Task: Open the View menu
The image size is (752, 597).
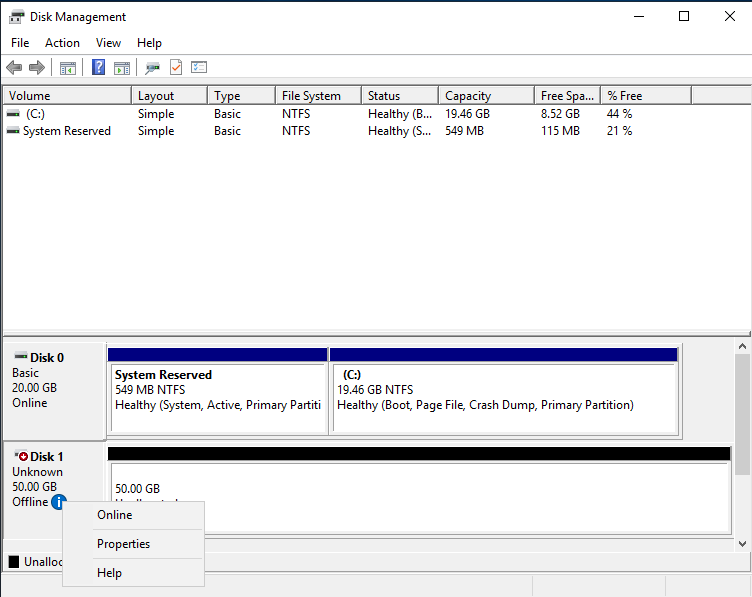Action: pos(108,43)
